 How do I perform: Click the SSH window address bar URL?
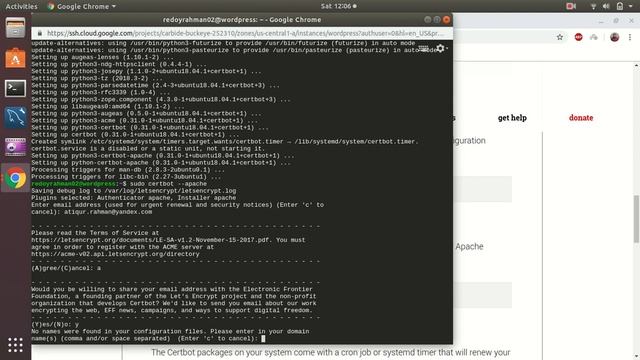point(245,33)
